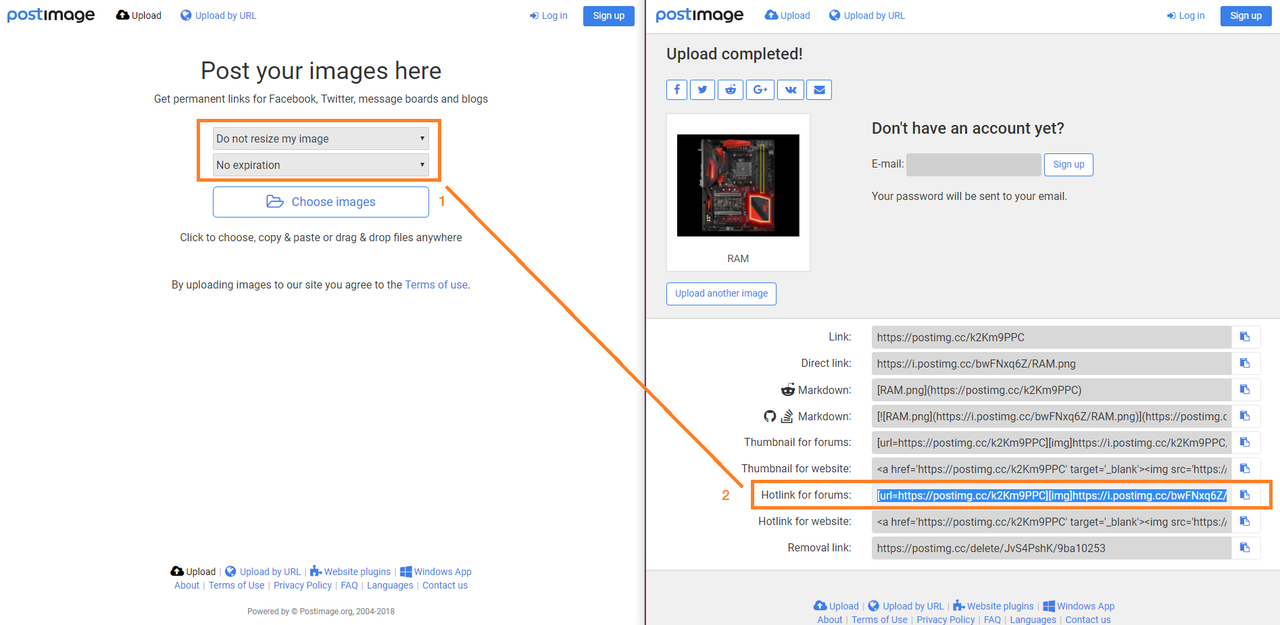
Task: Copy the Thumbnail for website code
Action: pos(1245,468)
